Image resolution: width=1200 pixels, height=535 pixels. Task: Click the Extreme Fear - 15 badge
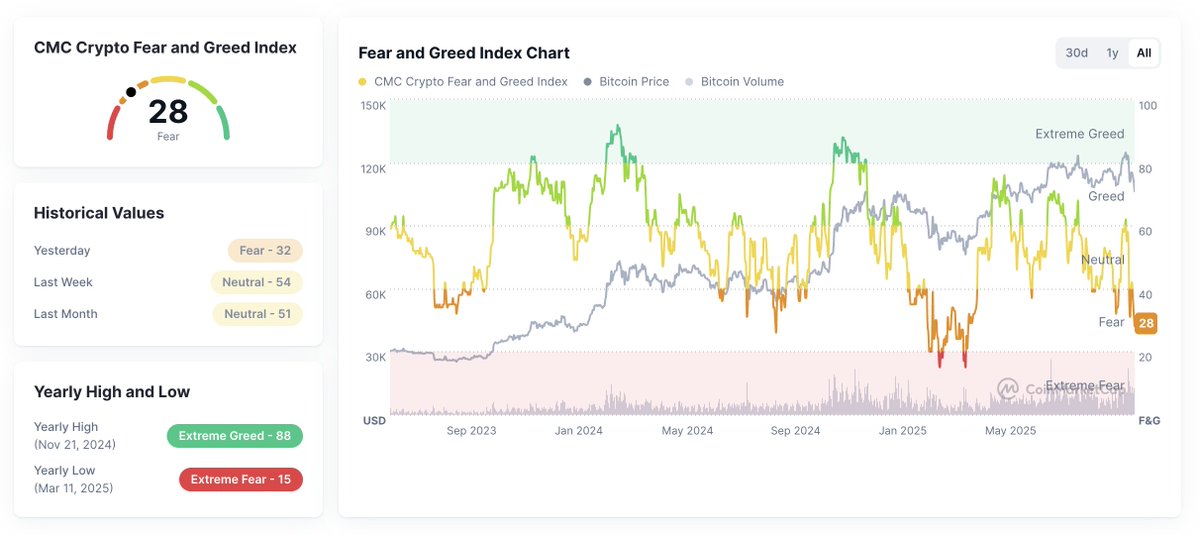click(240, 480)
